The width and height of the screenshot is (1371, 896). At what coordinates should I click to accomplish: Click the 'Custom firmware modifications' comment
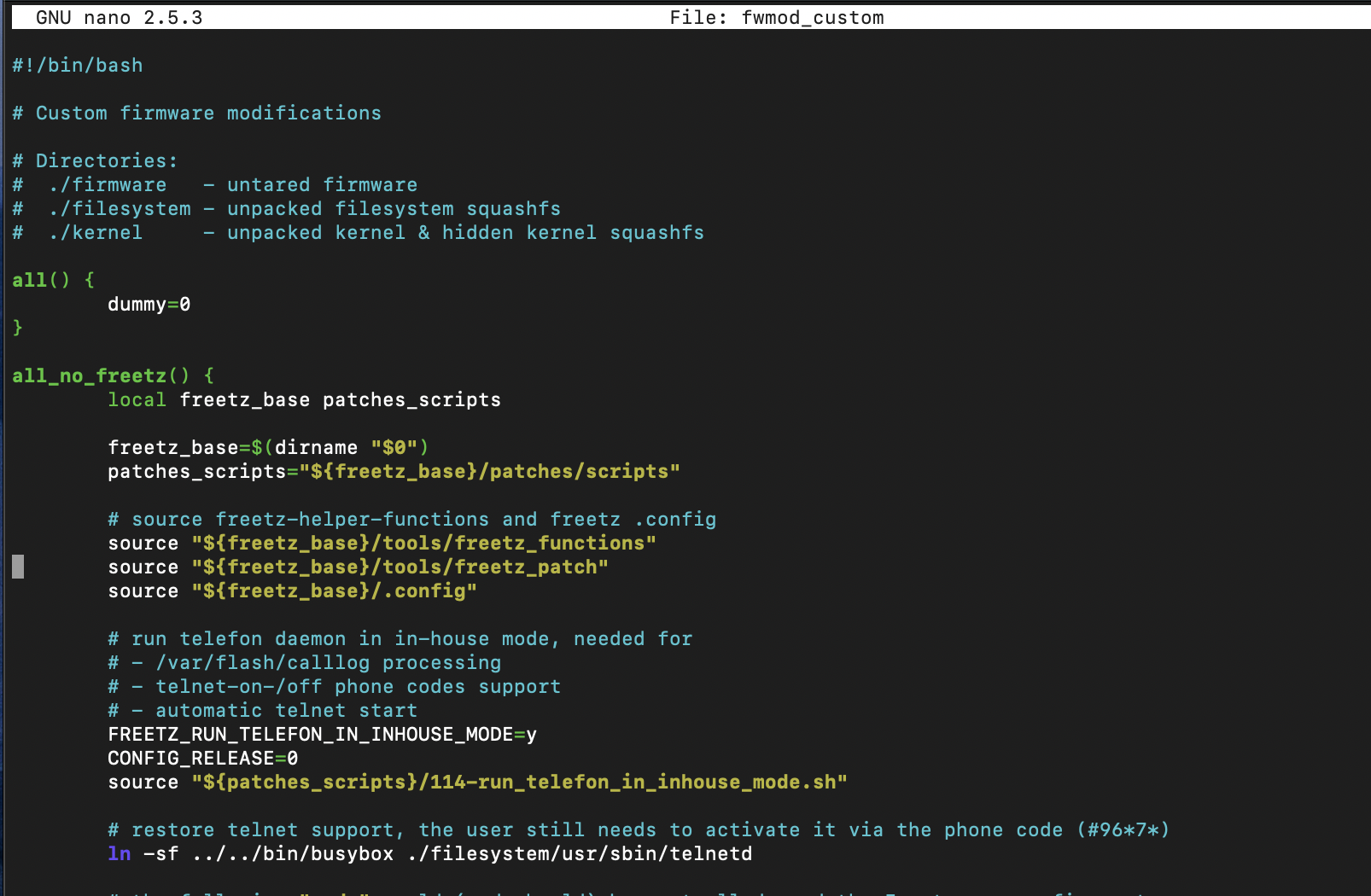coord(208,113)
